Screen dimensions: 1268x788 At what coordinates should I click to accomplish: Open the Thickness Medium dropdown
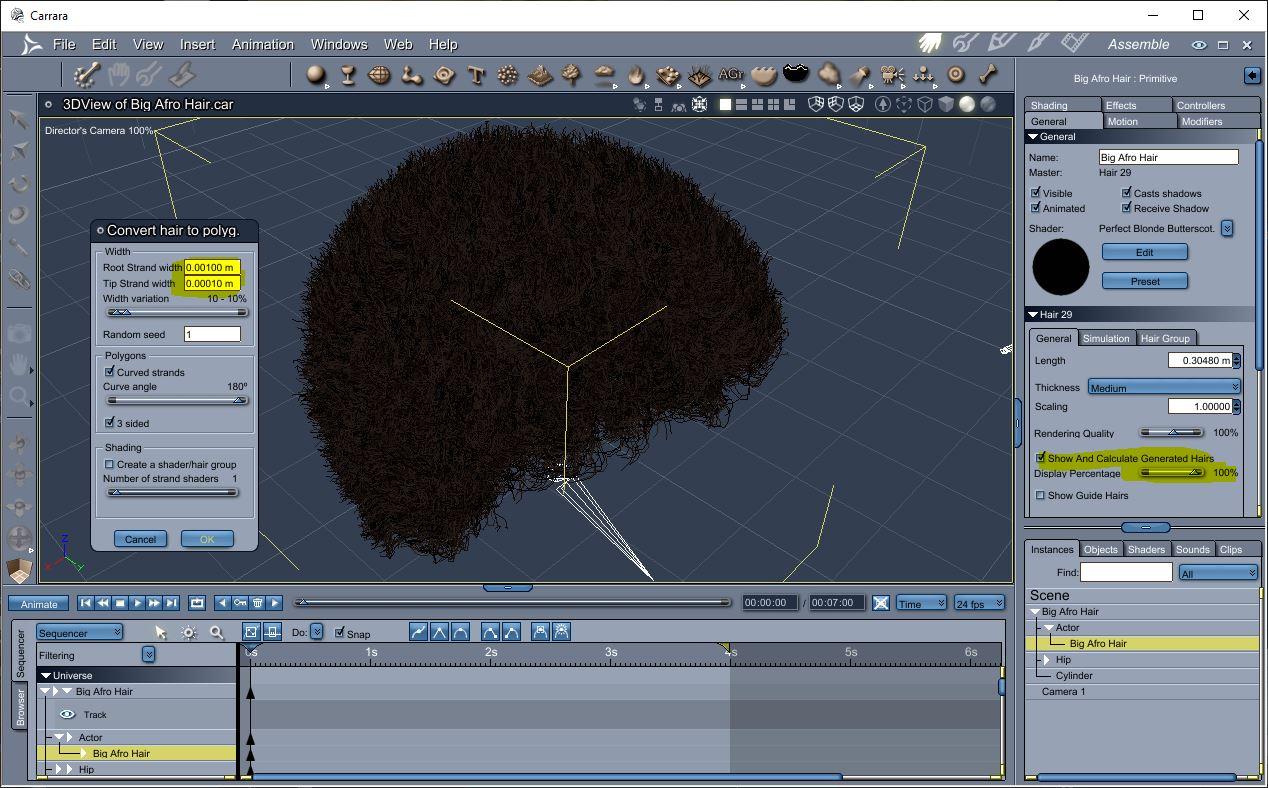(x=1164, y=387)
